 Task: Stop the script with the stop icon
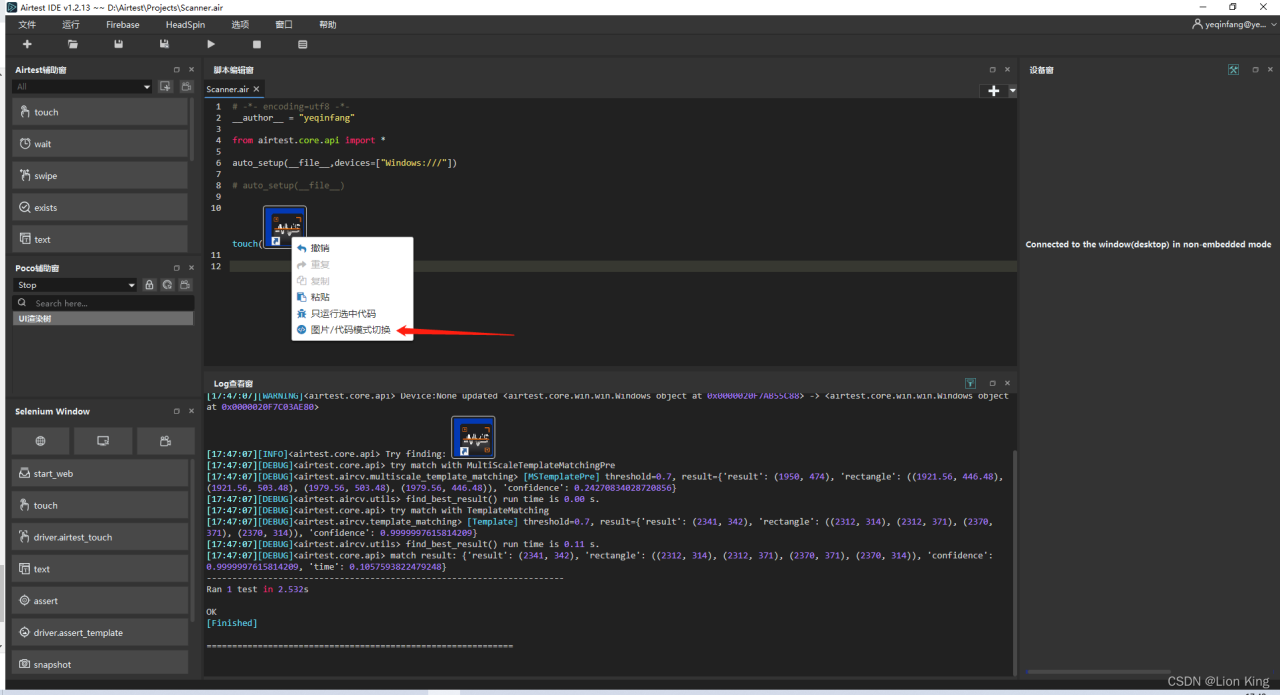[x=257, y=44]
